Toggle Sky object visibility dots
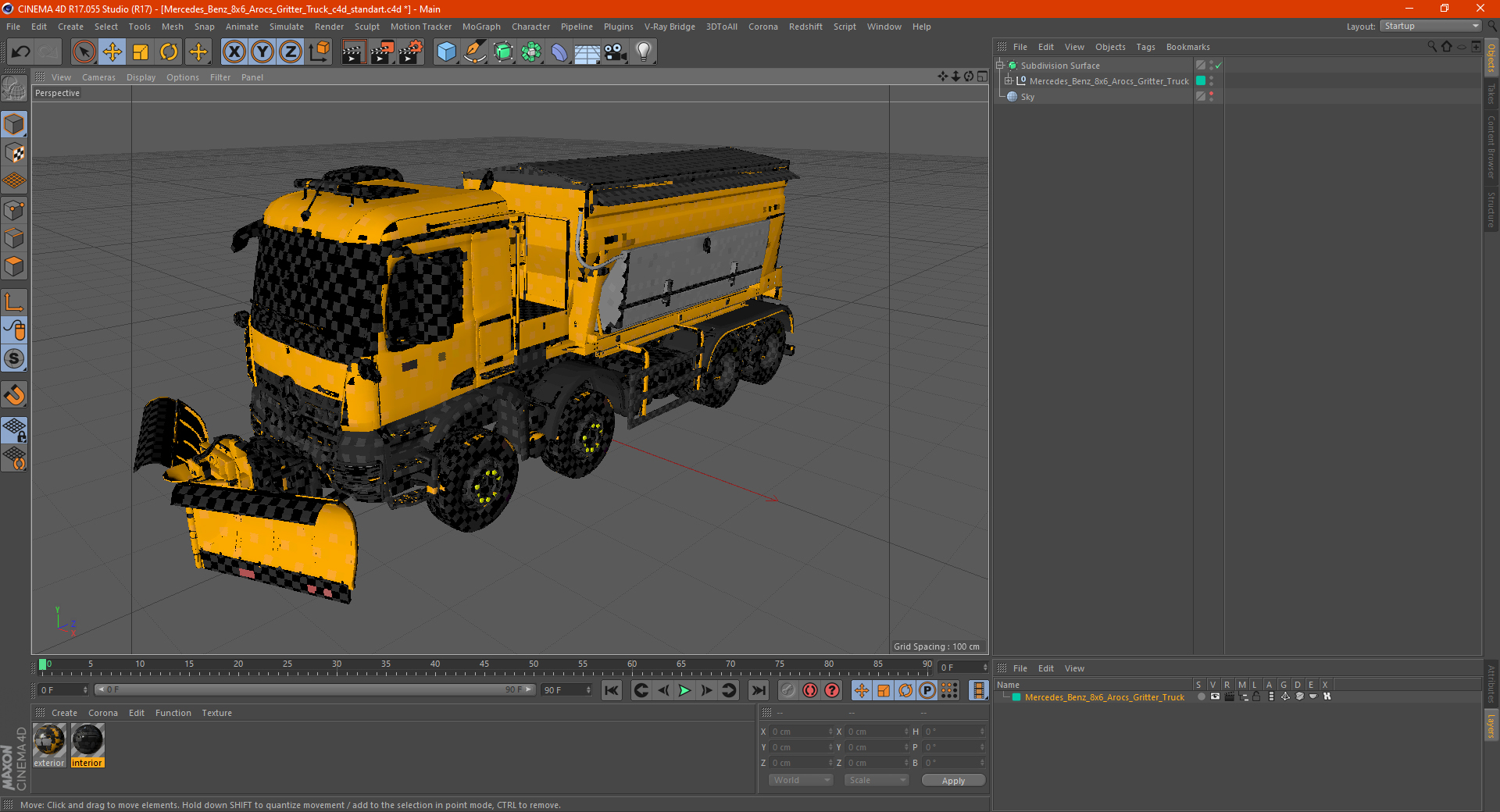 click(x=1211, y=97)
